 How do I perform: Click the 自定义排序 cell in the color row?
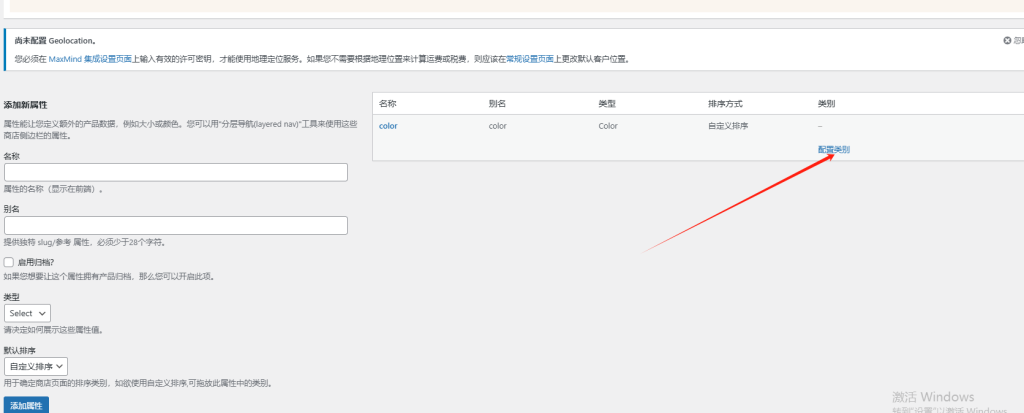tap(729, 126)
